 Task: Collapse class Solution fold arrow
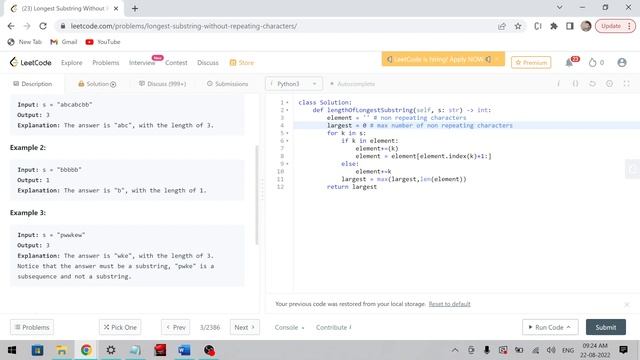287,102
